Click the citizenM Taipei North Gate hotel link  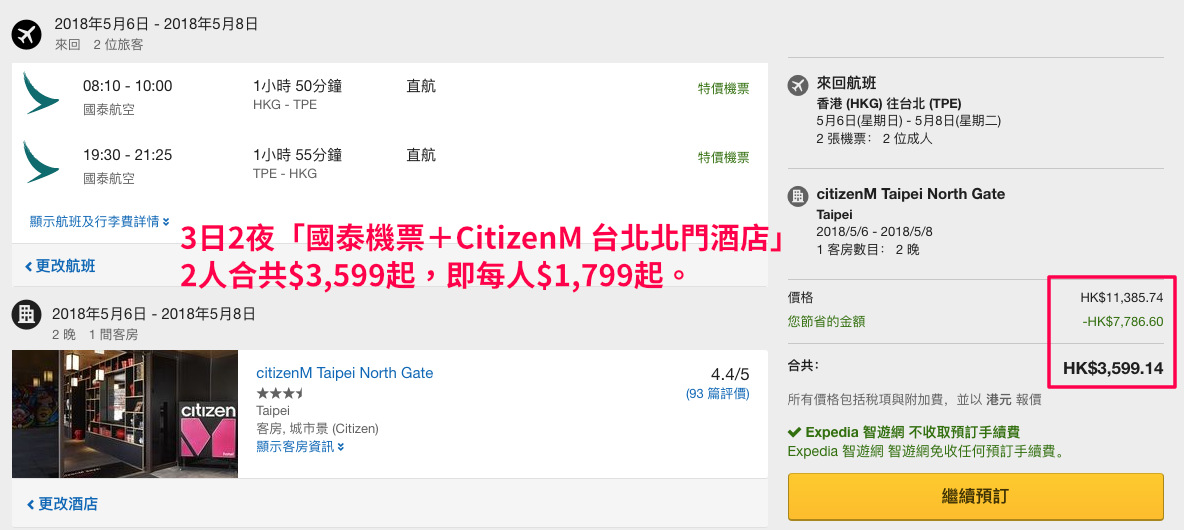click(345, 373)
